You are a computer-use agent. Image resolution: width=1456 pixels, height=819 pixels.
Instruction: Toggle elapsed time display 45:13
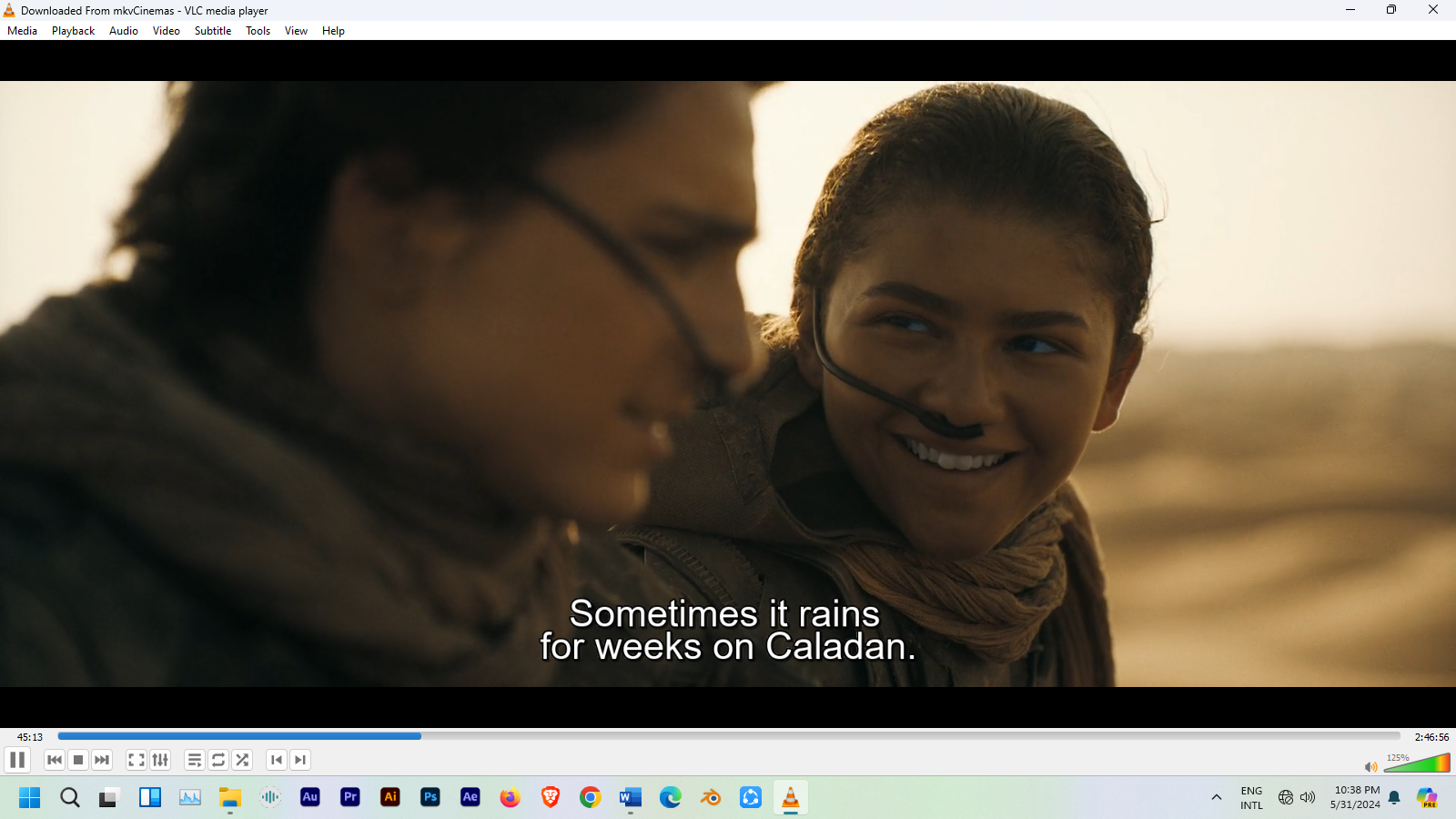tap(30, 737)
